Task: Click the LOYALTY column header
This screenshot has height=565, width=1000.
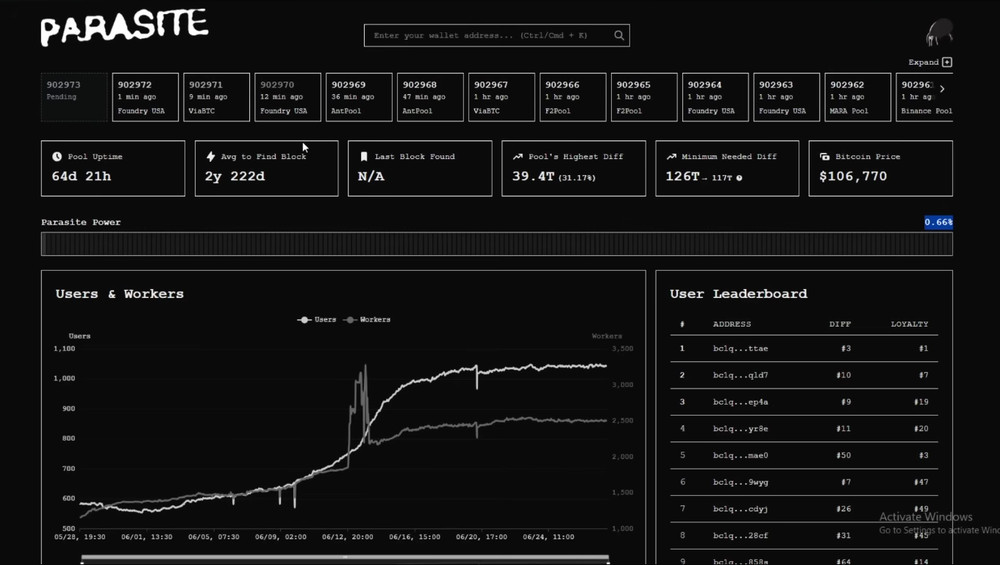Action: point(909,324)
